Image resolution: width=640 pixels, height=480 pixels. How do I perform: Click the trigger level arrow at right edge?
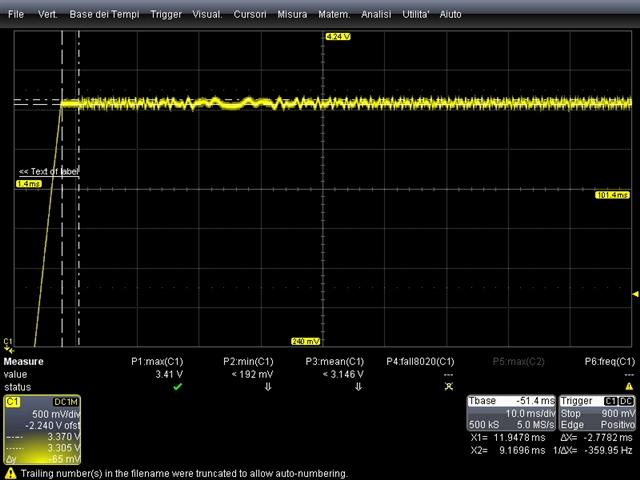(x=635, y=294)
